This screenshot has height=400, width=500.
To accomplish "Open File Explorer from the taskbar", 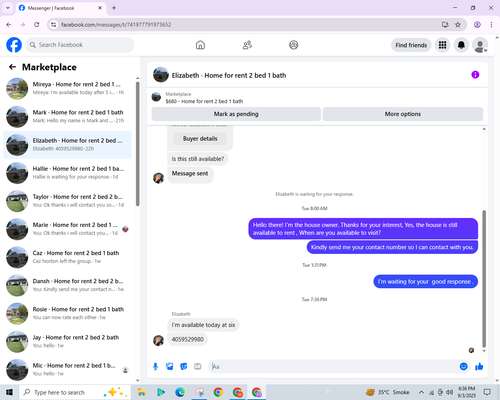I will [141, 392].
